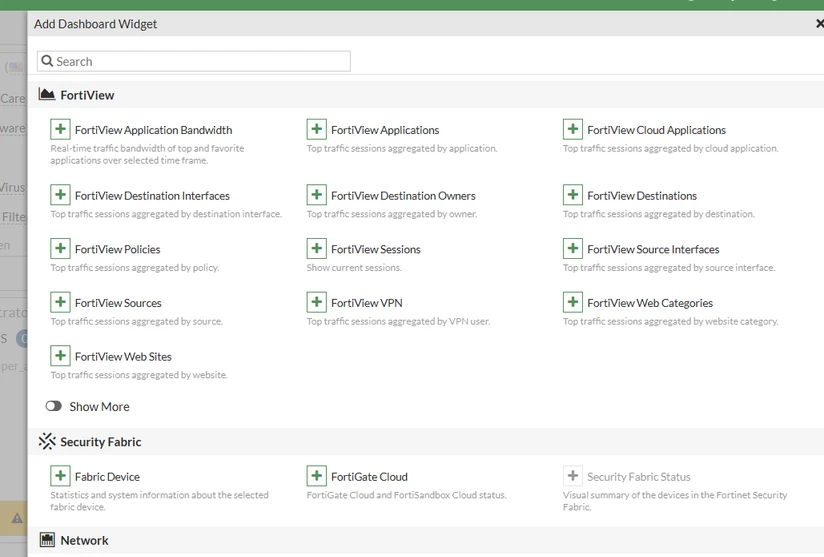Screen dimensions: 824x557
Task: Click the disabled Security Fabric Status plus icon
Action: [x=573, y=476]
